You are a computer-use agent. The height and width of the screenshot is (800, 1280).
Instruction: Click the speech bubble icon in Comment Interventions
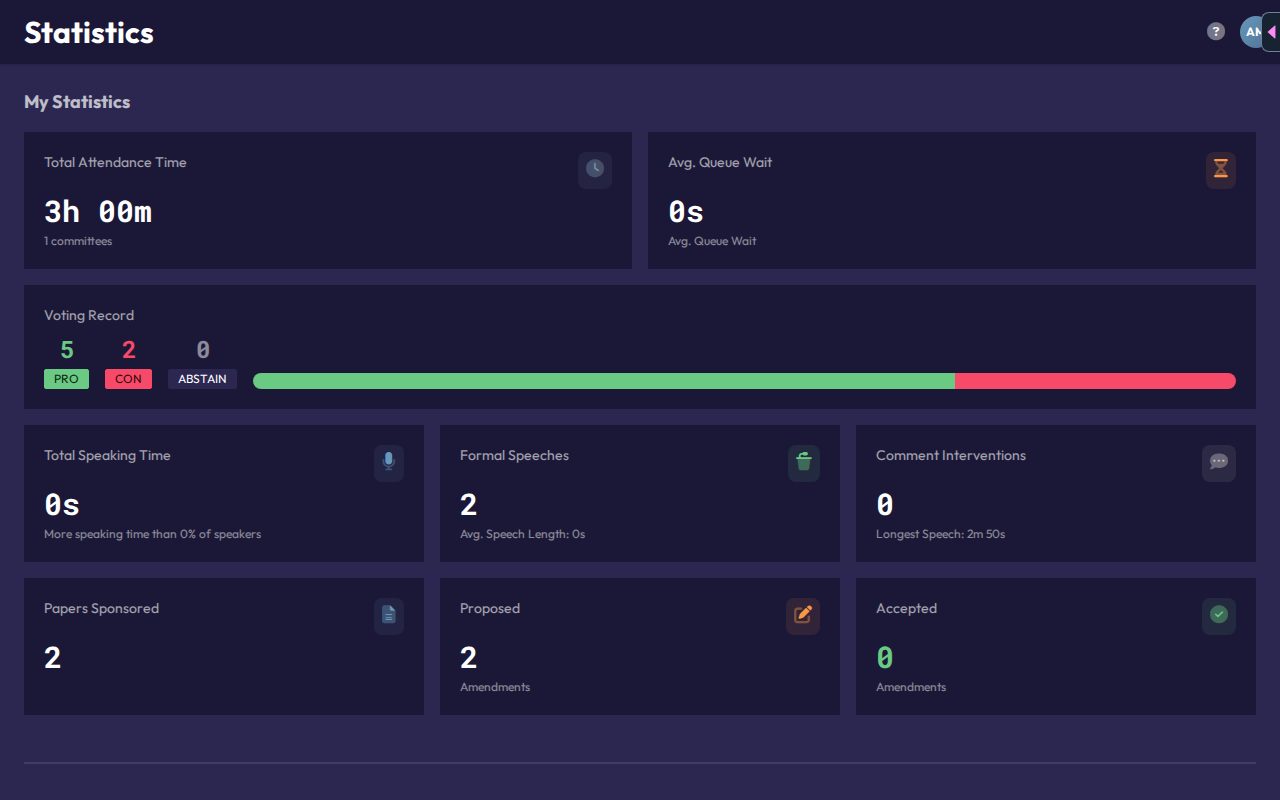(1219, 463)
